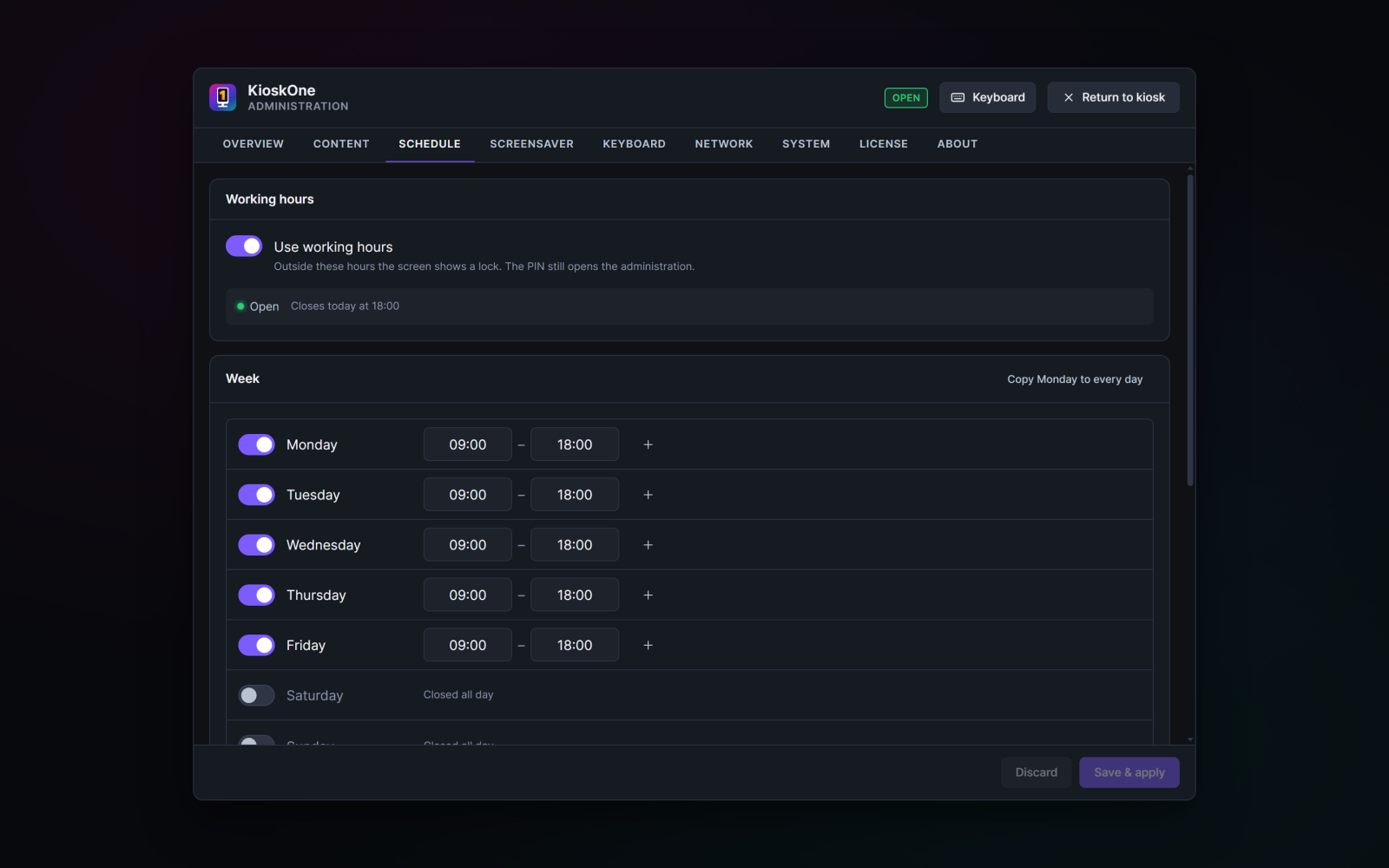Turn off the Monday toggle
This screenshot has width=1389, height=868.
click(x=257, y=444)
